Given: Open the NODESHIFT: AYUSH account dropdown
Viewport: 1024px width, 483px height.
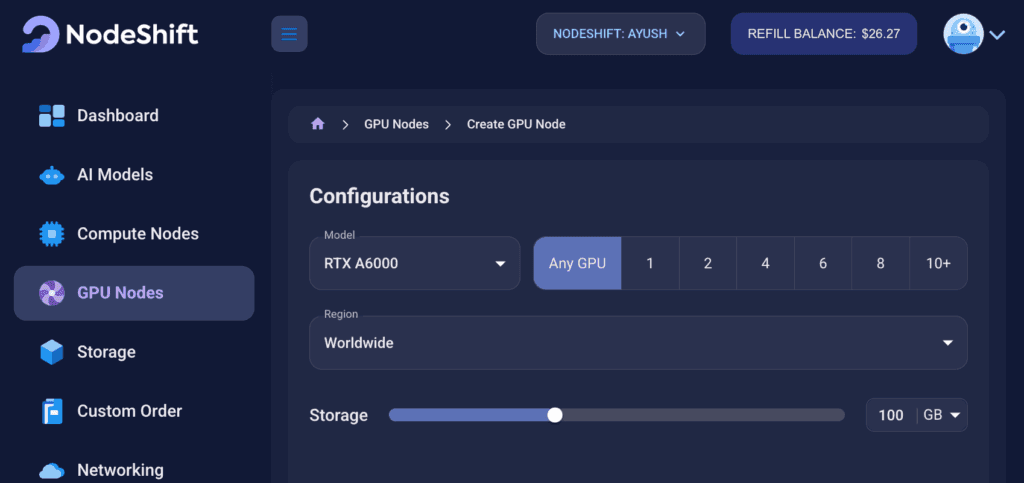Looking at the screenshot, I should pos(620,34).
